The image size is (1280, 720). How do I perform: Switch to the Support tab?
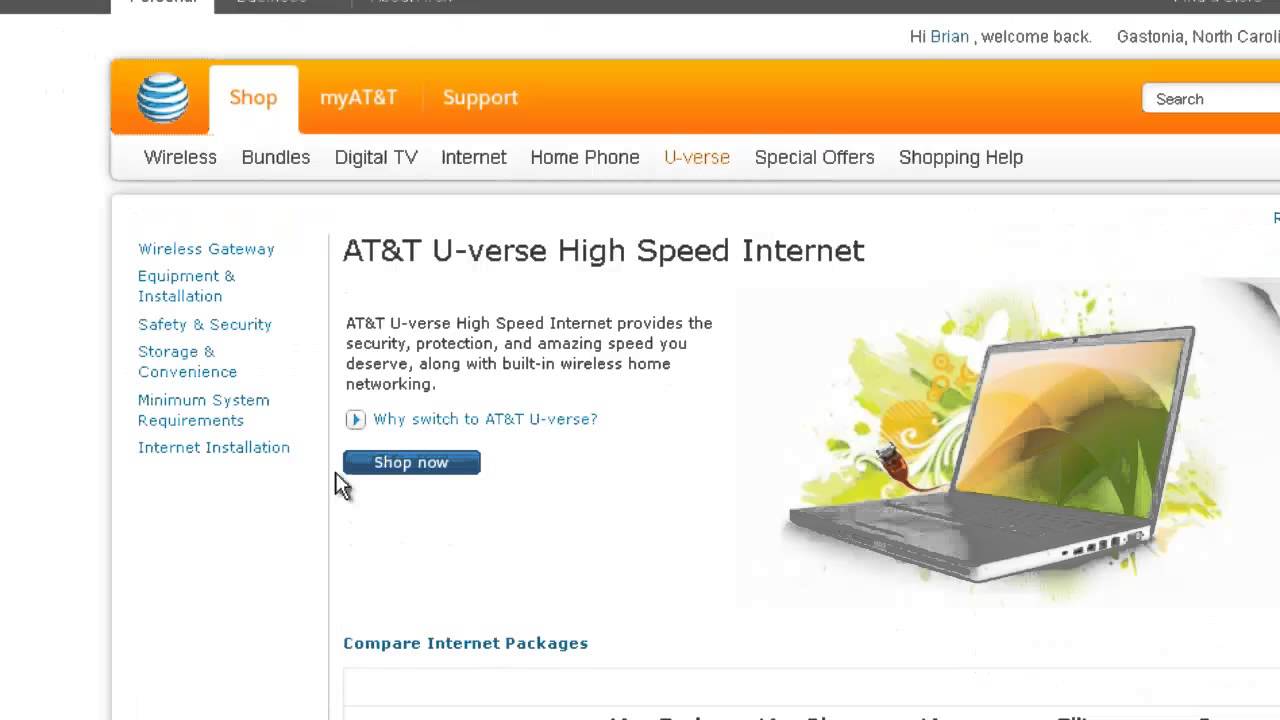(x=480, y=98)
